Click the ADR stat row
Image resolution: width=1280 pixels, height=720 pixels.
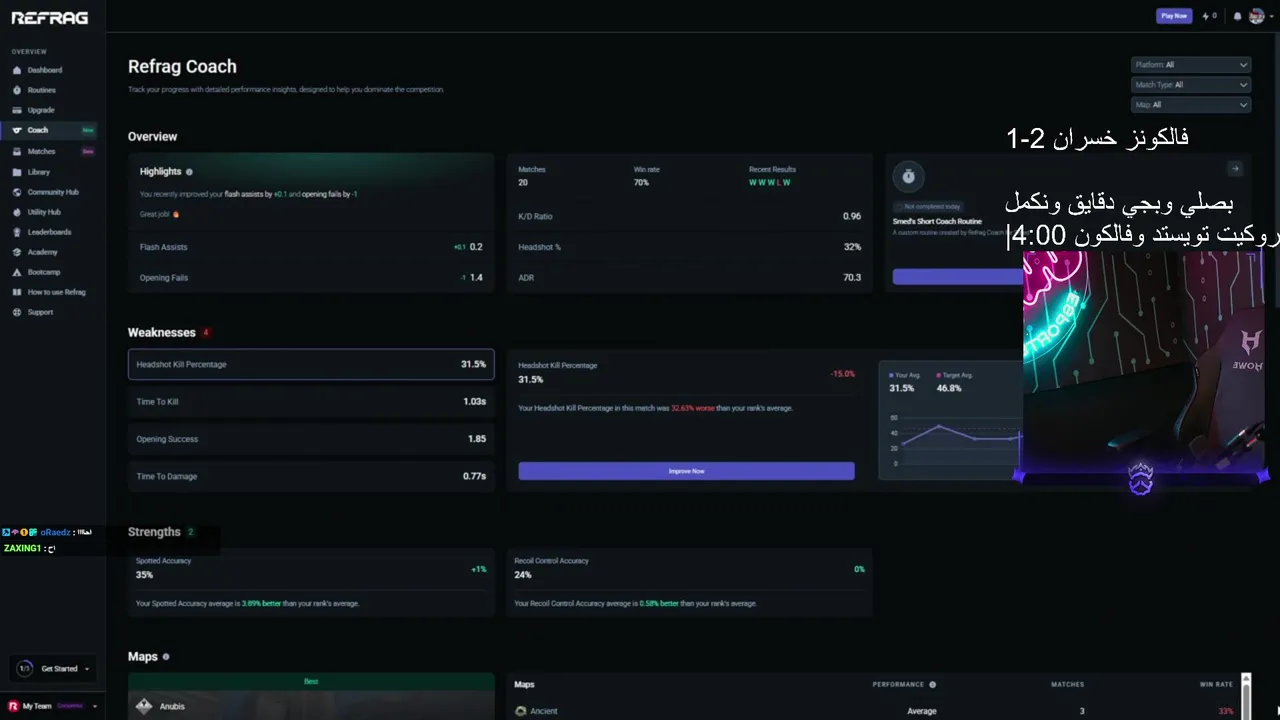(x=689, y=278)
